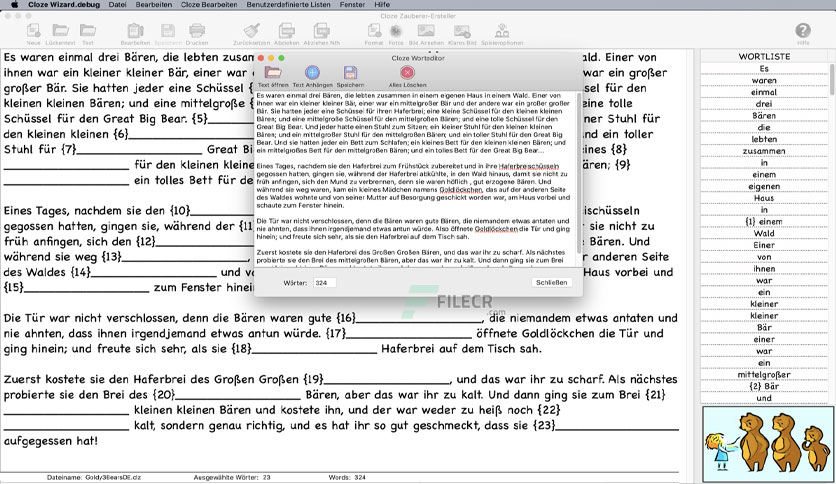Click the Abziehen Nth toolbar icon

pyautogui.click(x=321, y=31)
